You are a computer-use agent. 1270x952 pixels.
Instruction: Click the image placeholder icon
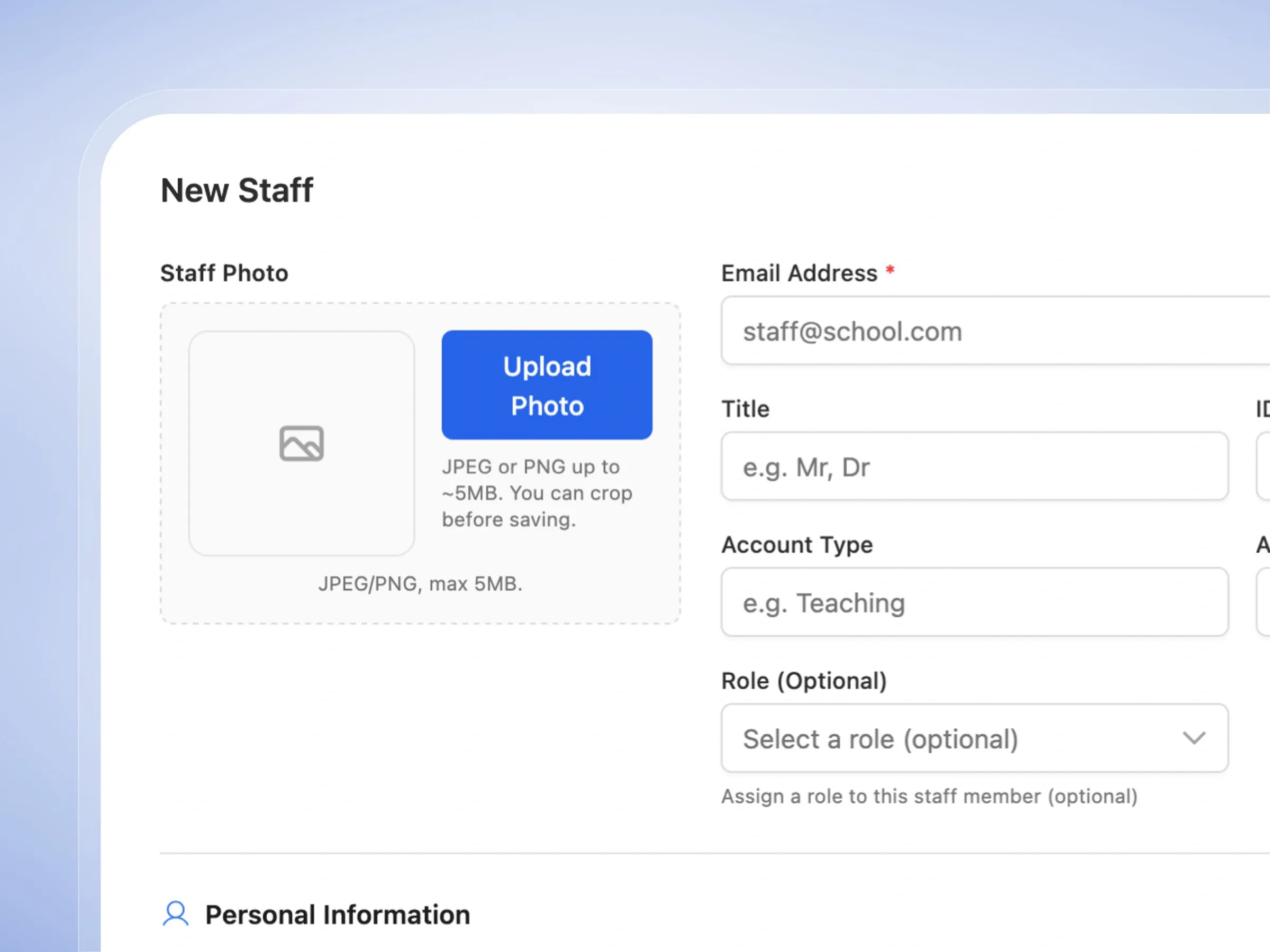pos(302,443)
